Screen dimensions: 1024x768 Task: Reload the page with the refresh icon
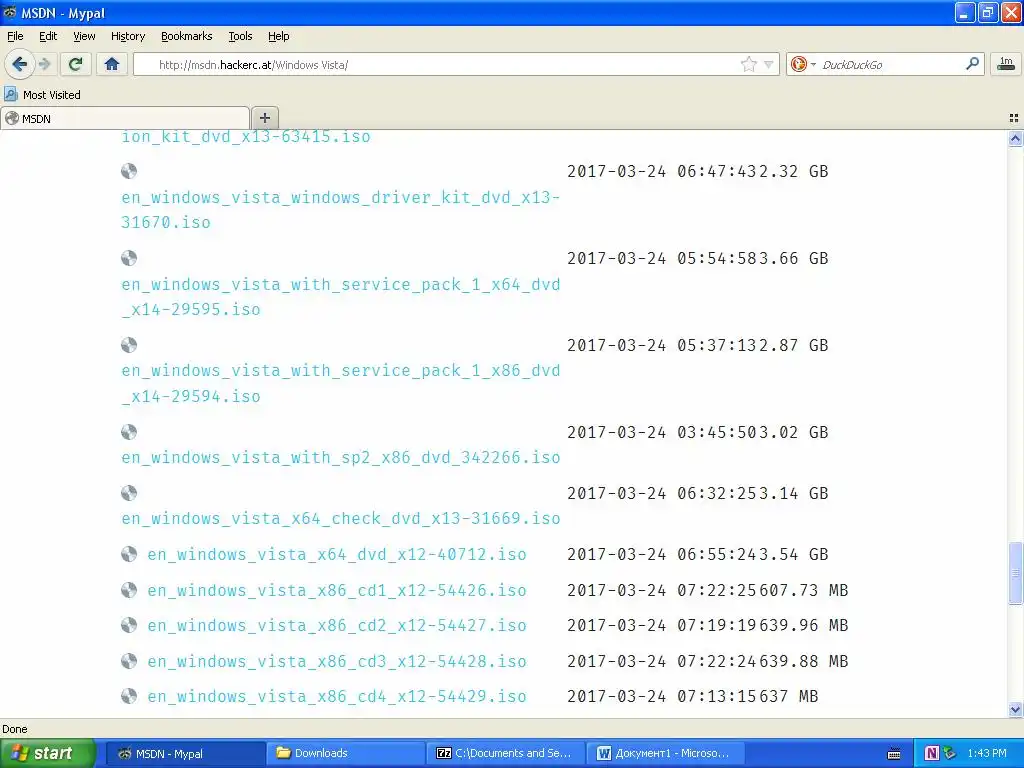[x=76, y=64]
